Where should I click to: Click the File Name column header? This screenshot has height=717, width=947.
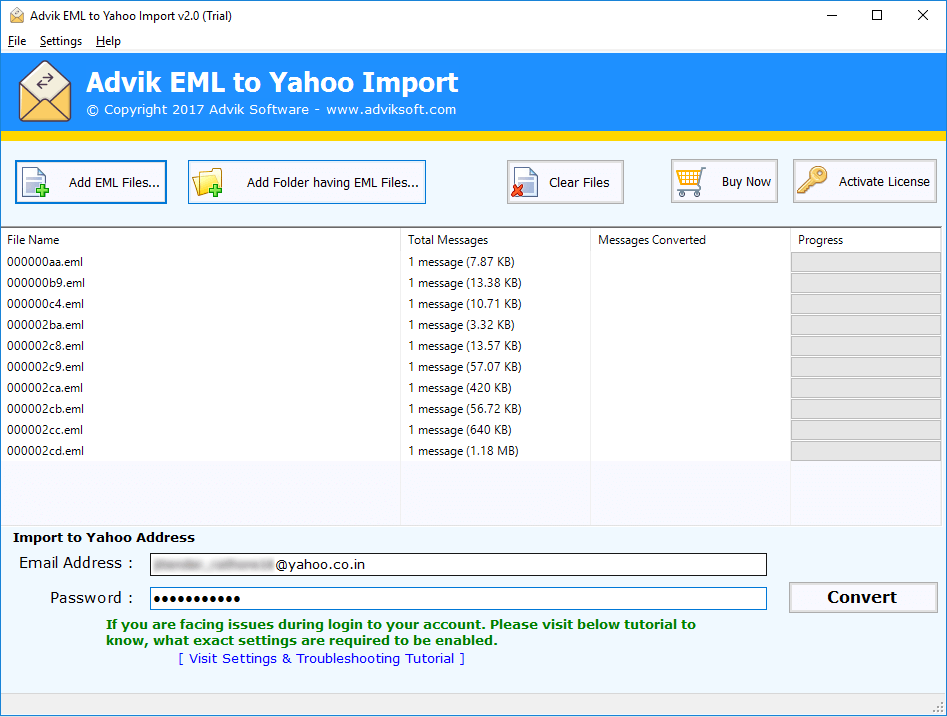tap(201, 240)
